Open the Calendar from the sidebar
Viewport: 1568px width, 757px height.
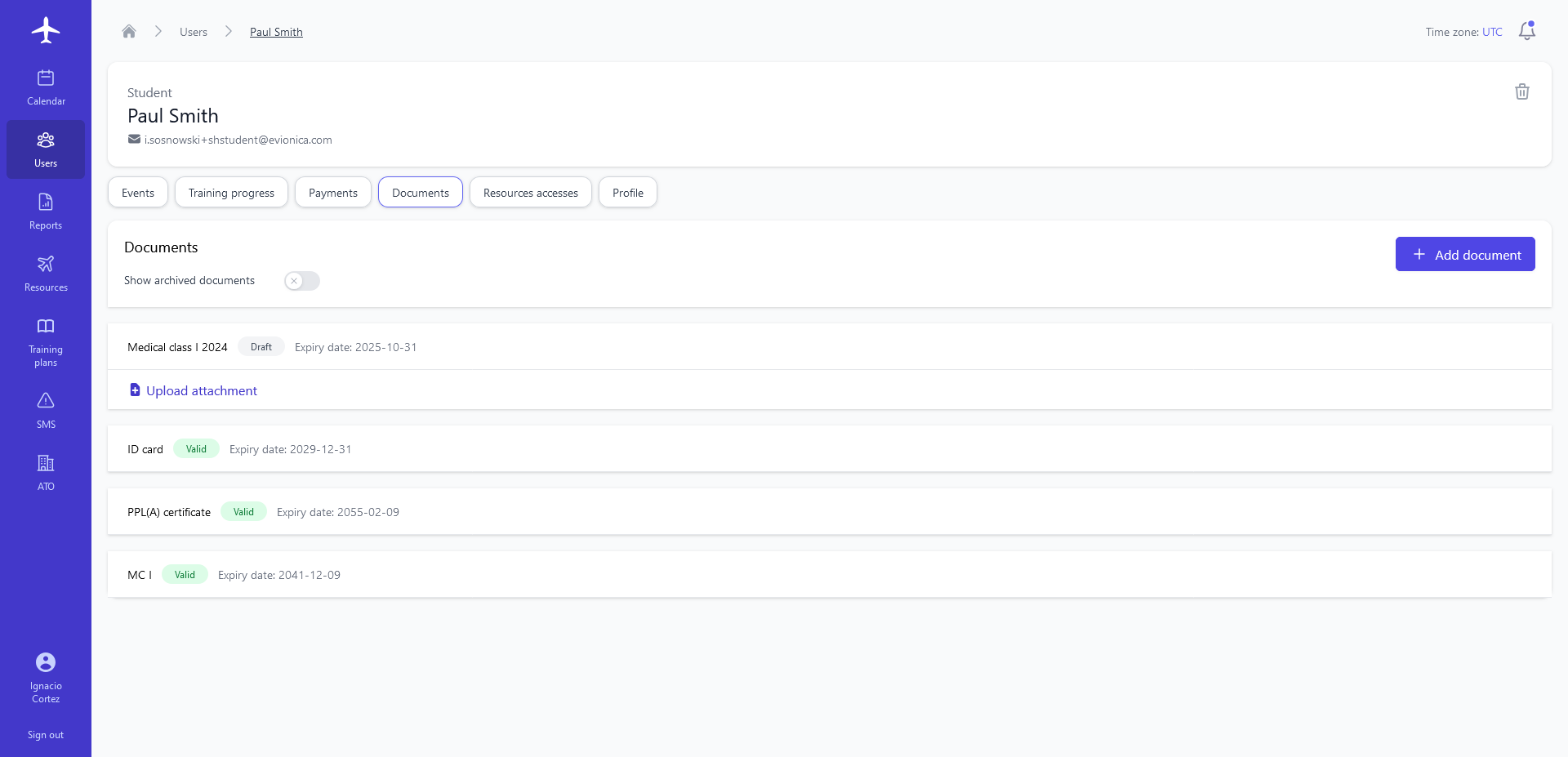[x=46, y=87]
